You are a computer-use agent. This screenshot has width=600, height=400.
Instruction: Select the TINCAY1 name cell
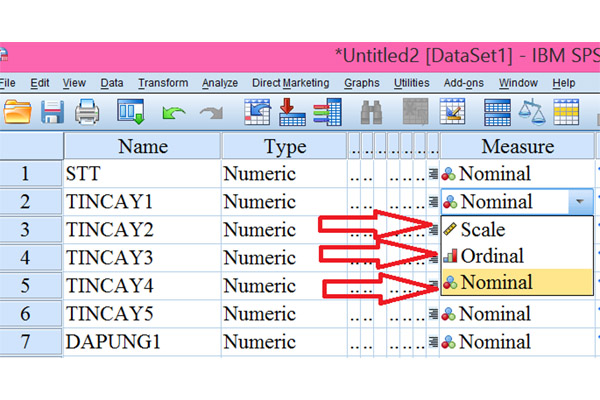pyautogui.click(x=142, y=201)
